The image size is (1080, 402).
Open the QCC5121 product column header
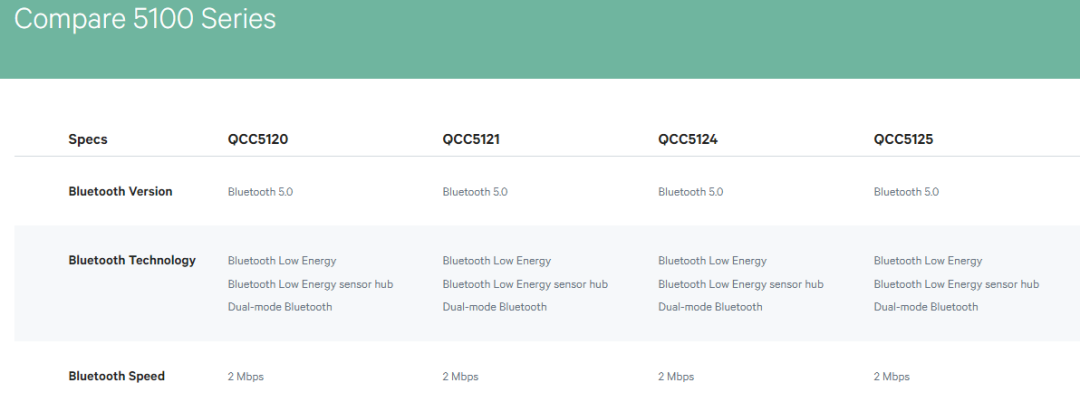click(471, 139)
